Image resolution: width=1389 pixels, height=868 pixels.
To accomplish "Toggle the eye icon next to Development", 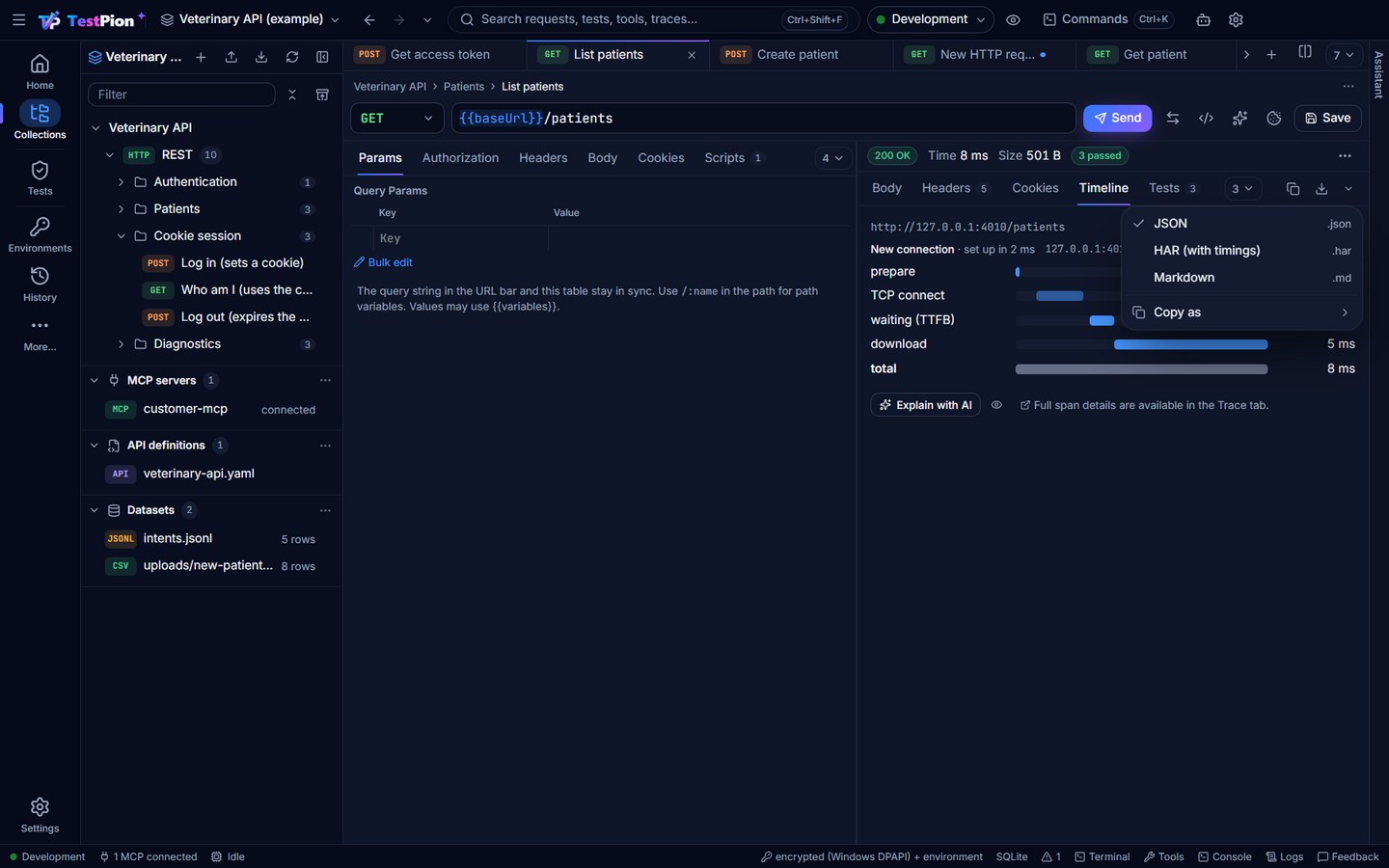I will point(1013,19).
